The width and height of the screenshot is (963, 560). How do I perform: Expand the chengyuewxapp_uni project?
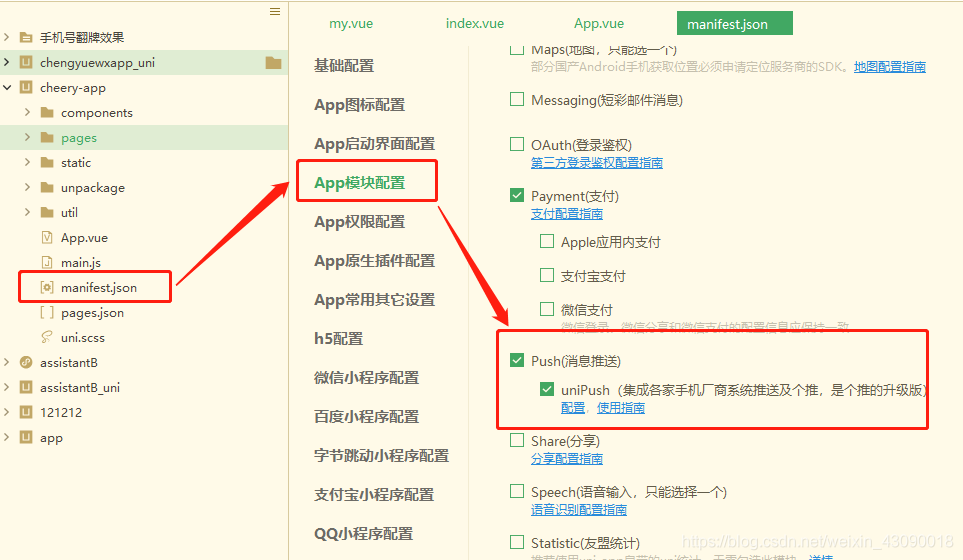coord(7,63)
